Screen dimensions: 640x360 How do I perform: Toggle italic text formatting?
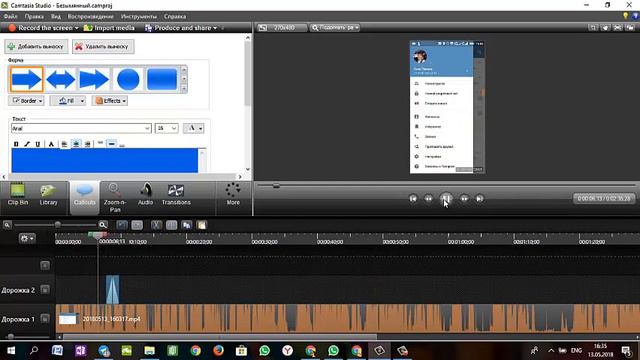(x=27, y=144)
